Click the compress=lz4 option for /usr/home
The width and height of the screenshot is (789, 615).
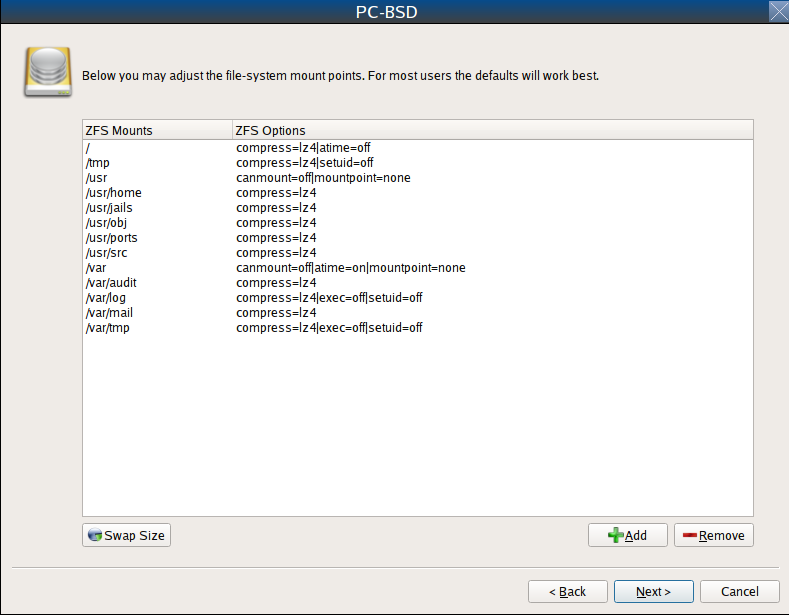tap(276, 193)
